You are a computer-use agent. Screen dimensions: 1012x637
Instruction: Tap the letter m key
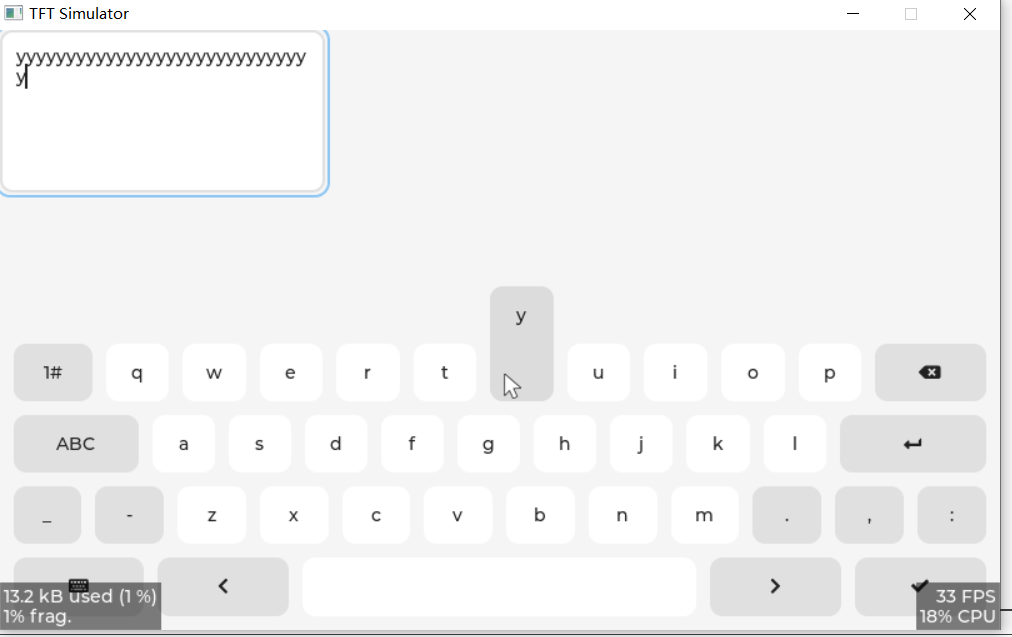click(x=704, y=515)
